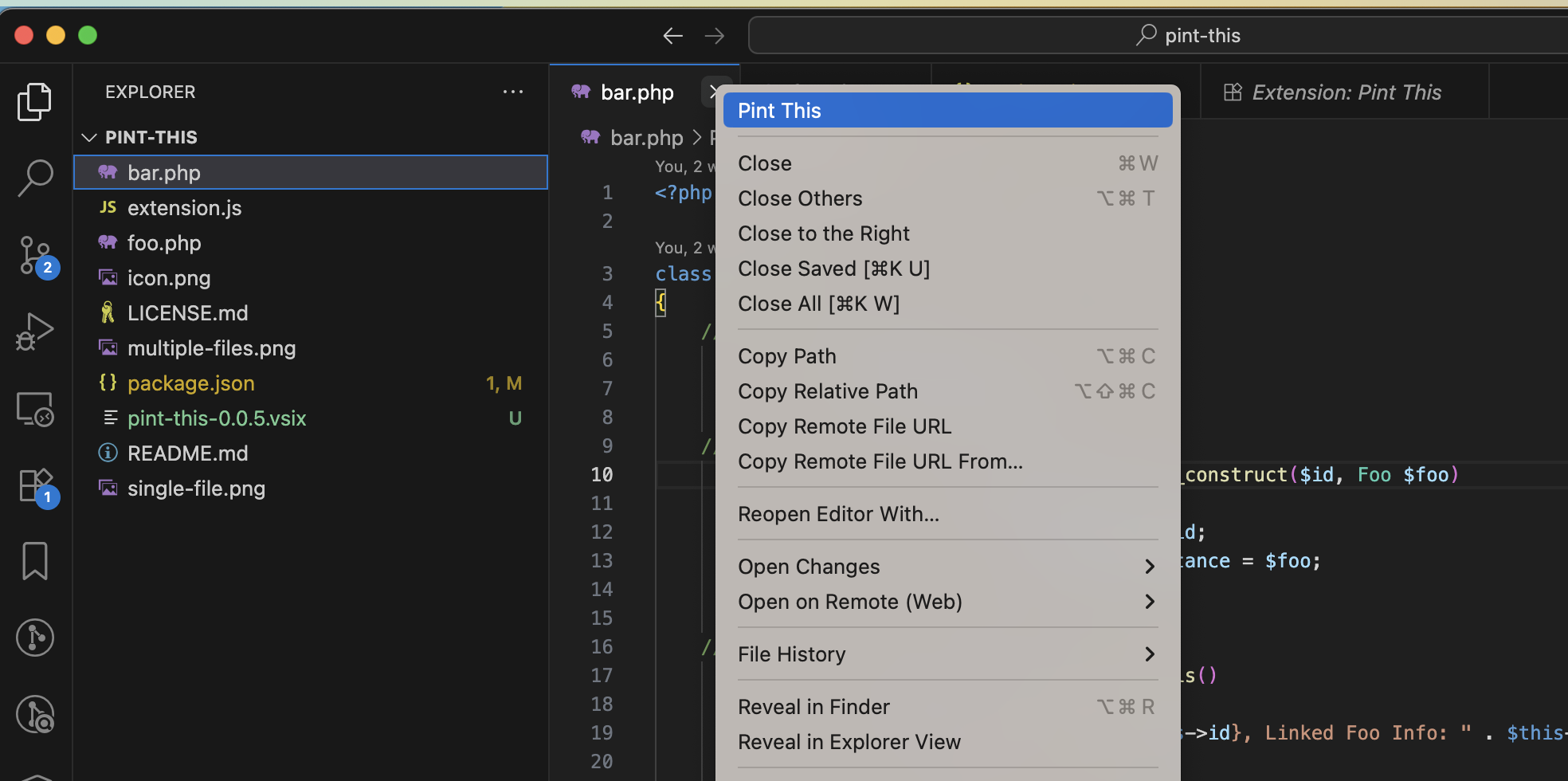
Task: Choose Close to the Right
Action: (x=947, y=234)
